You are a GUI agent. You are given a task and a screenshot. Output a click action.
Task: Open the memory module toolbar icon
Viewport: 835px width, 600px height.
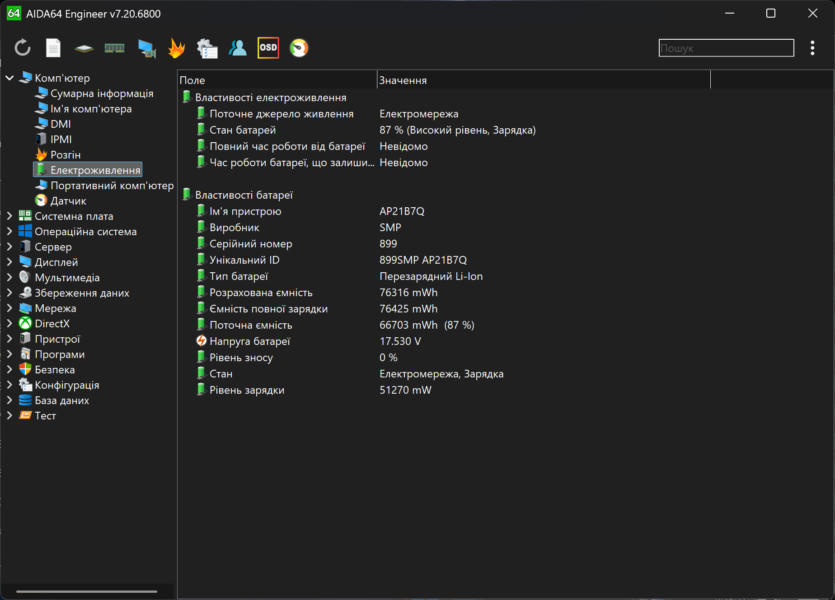pos(114,48)
